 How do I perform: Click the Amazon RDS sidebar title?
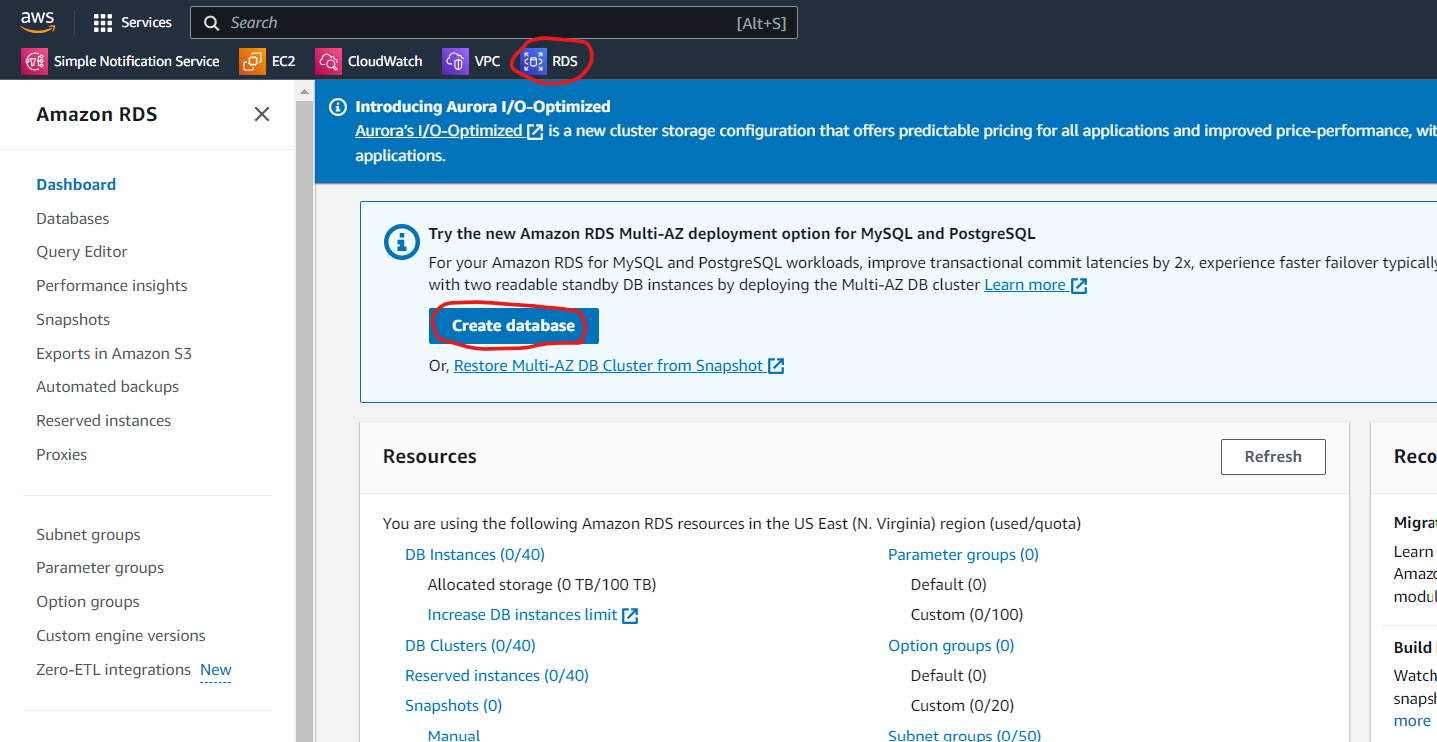tap(97, 114)
